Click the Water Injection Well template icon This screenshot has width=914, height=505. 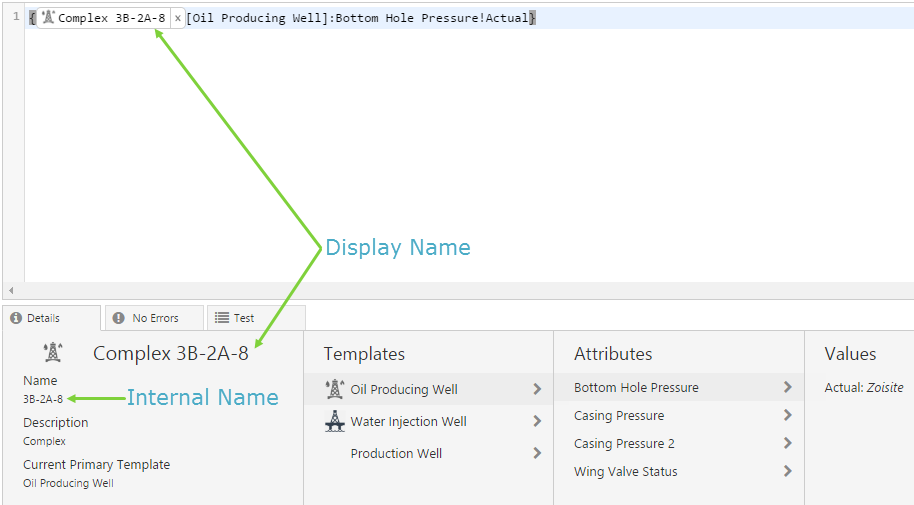(x=335, y=421)
